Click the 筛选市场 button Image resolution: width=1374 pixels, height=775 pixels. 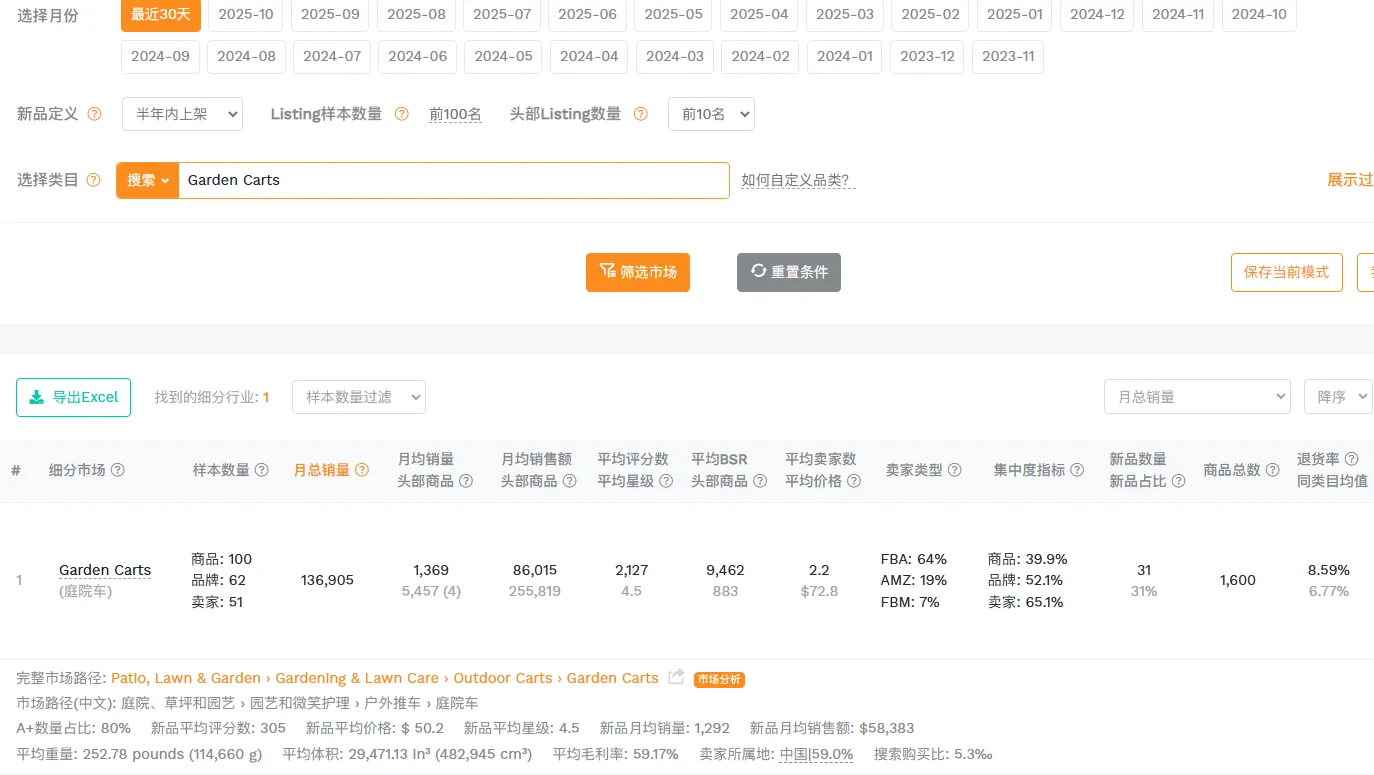click(x=637, y=271)
